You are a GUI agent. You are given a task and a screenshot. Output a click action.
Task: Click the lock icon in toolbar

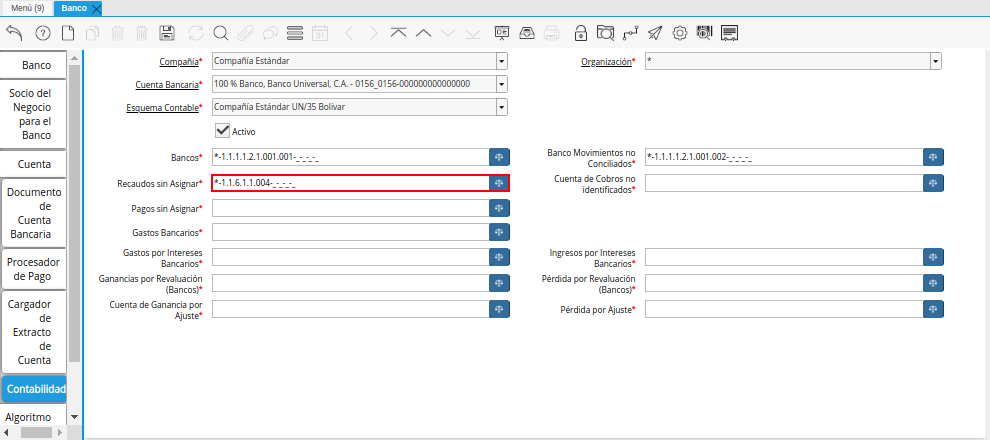pyautogui.click(x=581, y=33)
